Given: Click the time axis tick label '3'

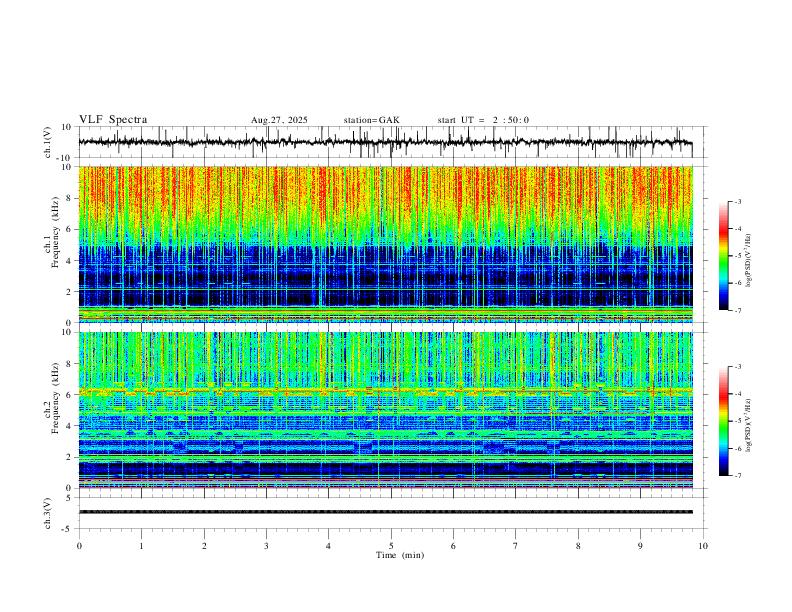Looking at the screenshot, I should tap(266, 546).
